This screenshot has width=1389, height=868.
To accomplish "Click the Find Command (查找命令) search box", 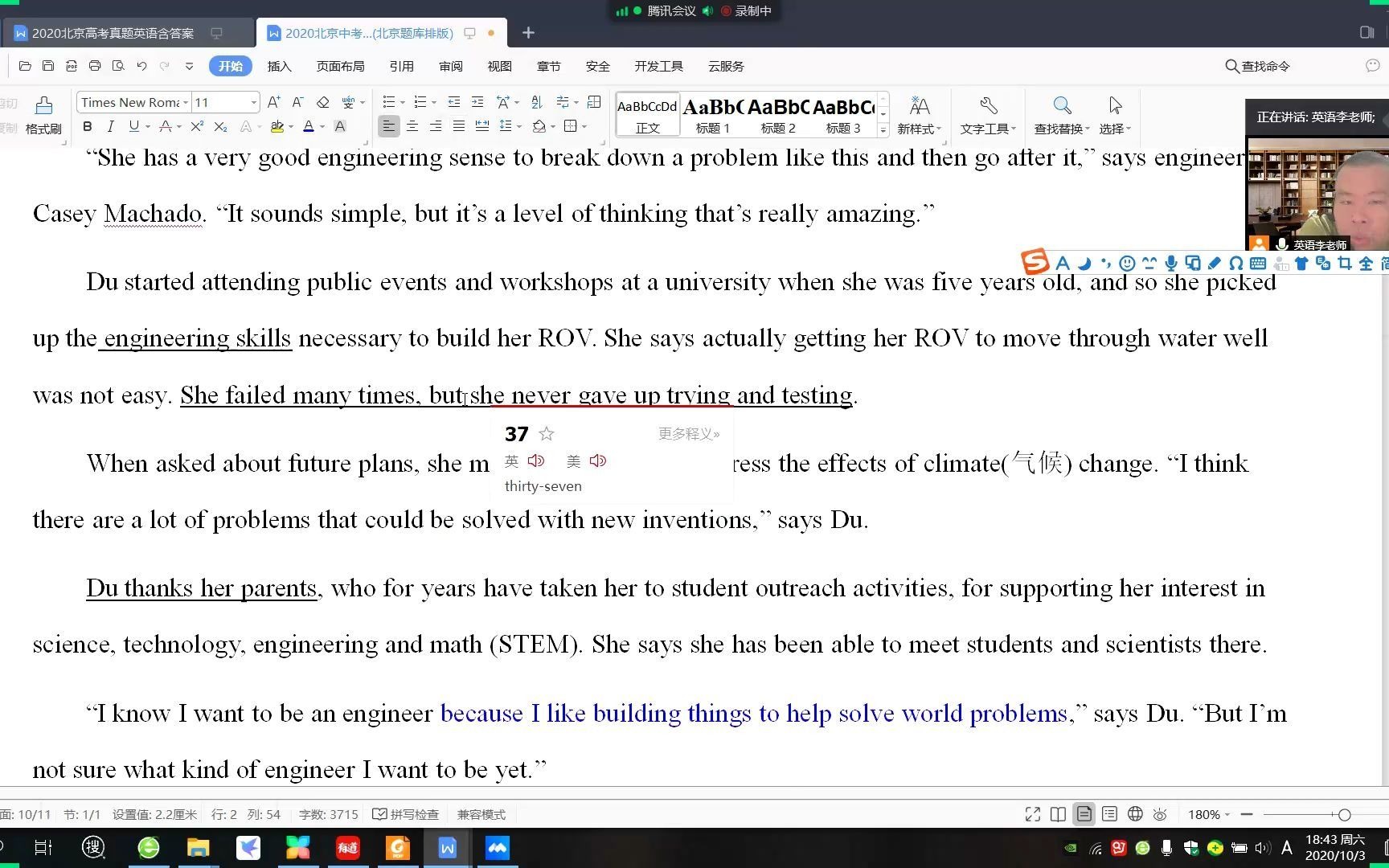I will 1257,66.
